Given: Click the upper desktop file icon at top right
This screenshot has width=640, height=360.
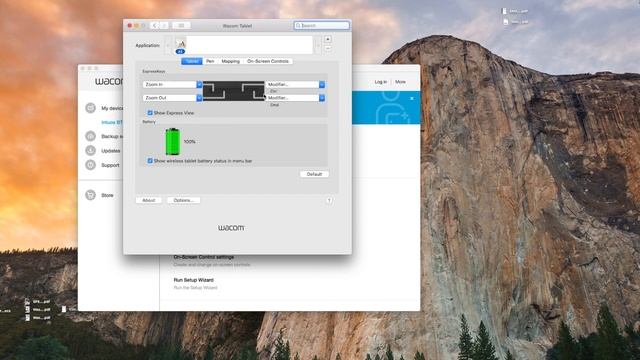Looking at the screenshot, I should pyautogui.click(x=504, y=11).
